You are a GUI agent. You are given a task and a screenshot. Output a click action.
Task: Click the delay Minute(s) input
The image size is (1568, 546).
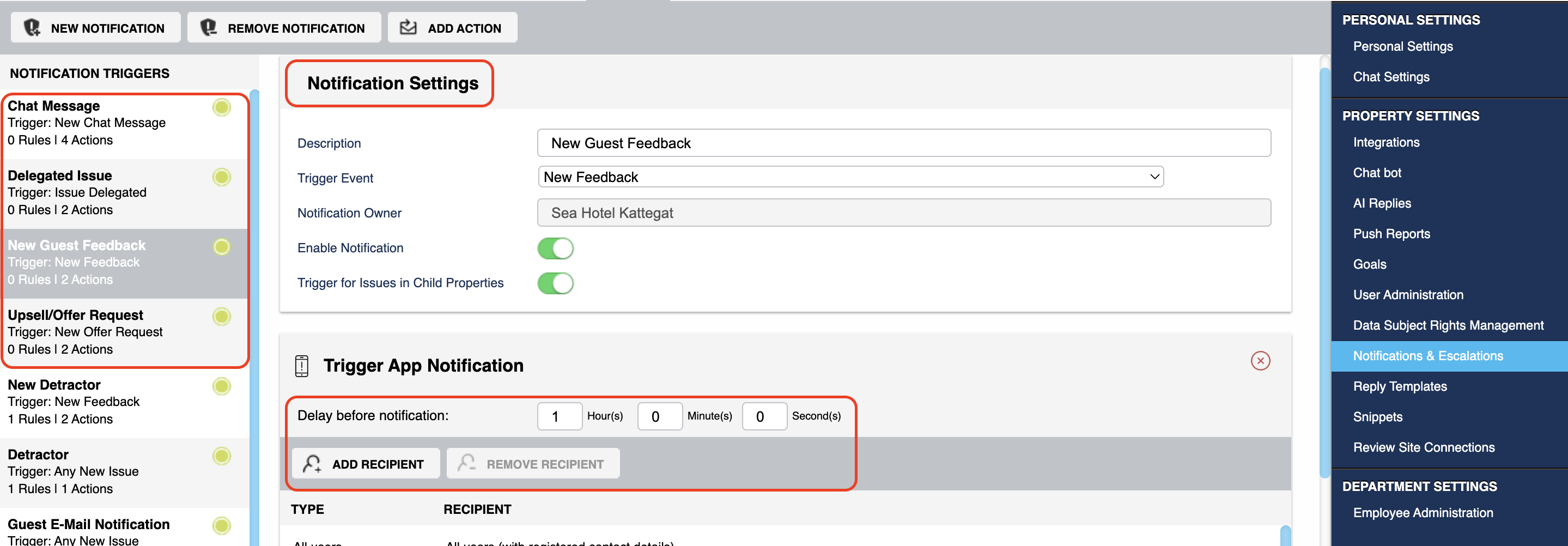[660, 416]
